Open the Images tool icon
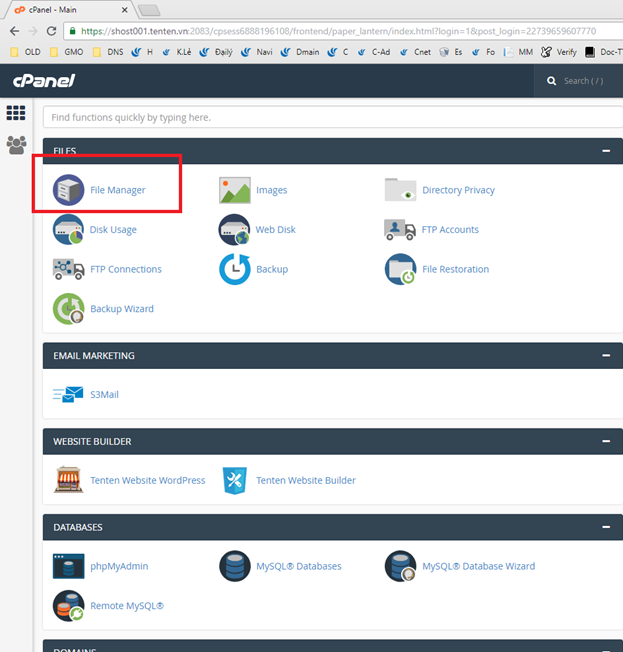 (x=235, y=190)
